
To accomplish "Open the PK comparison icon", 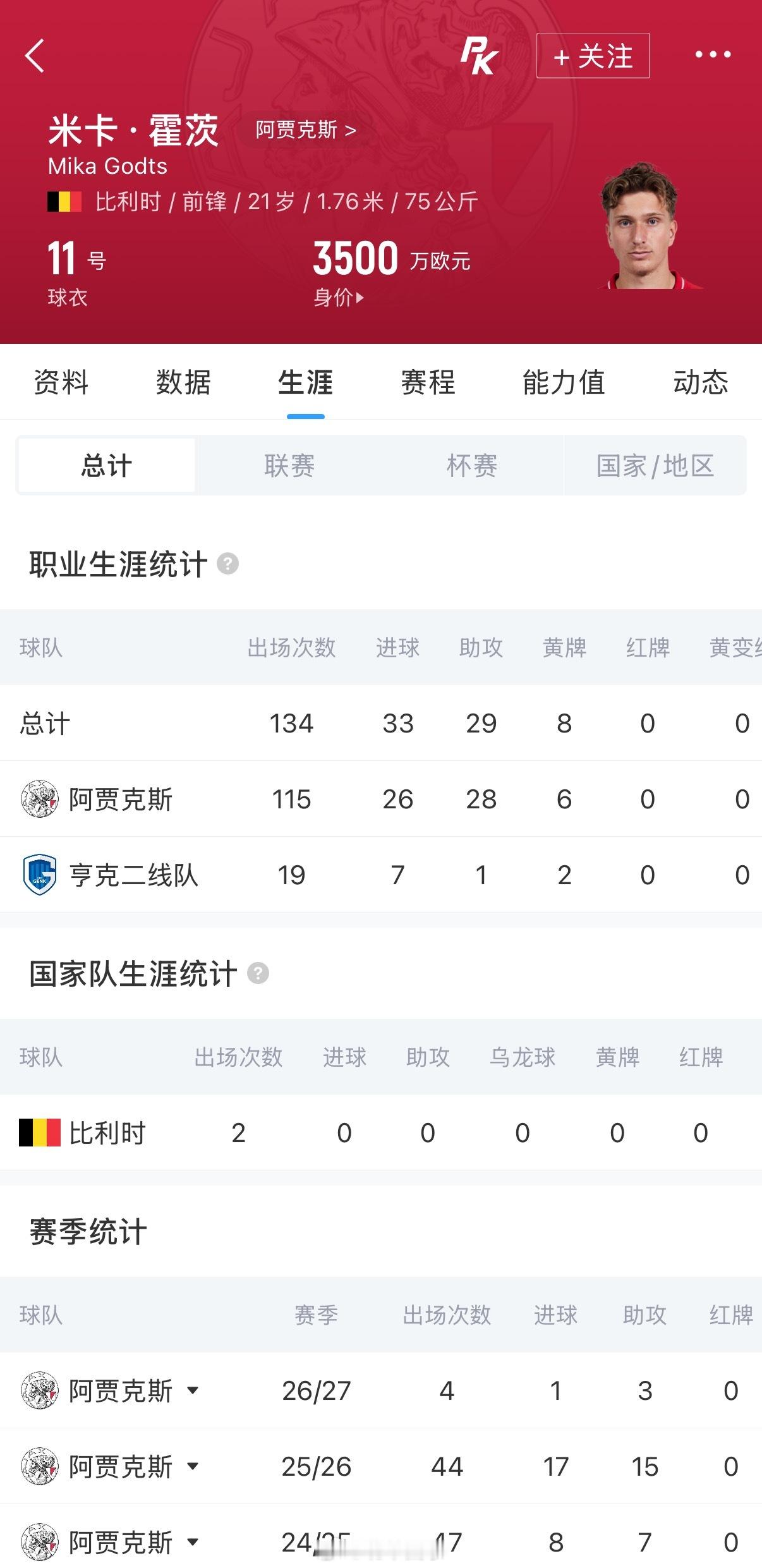I will (x=479, y=56).
